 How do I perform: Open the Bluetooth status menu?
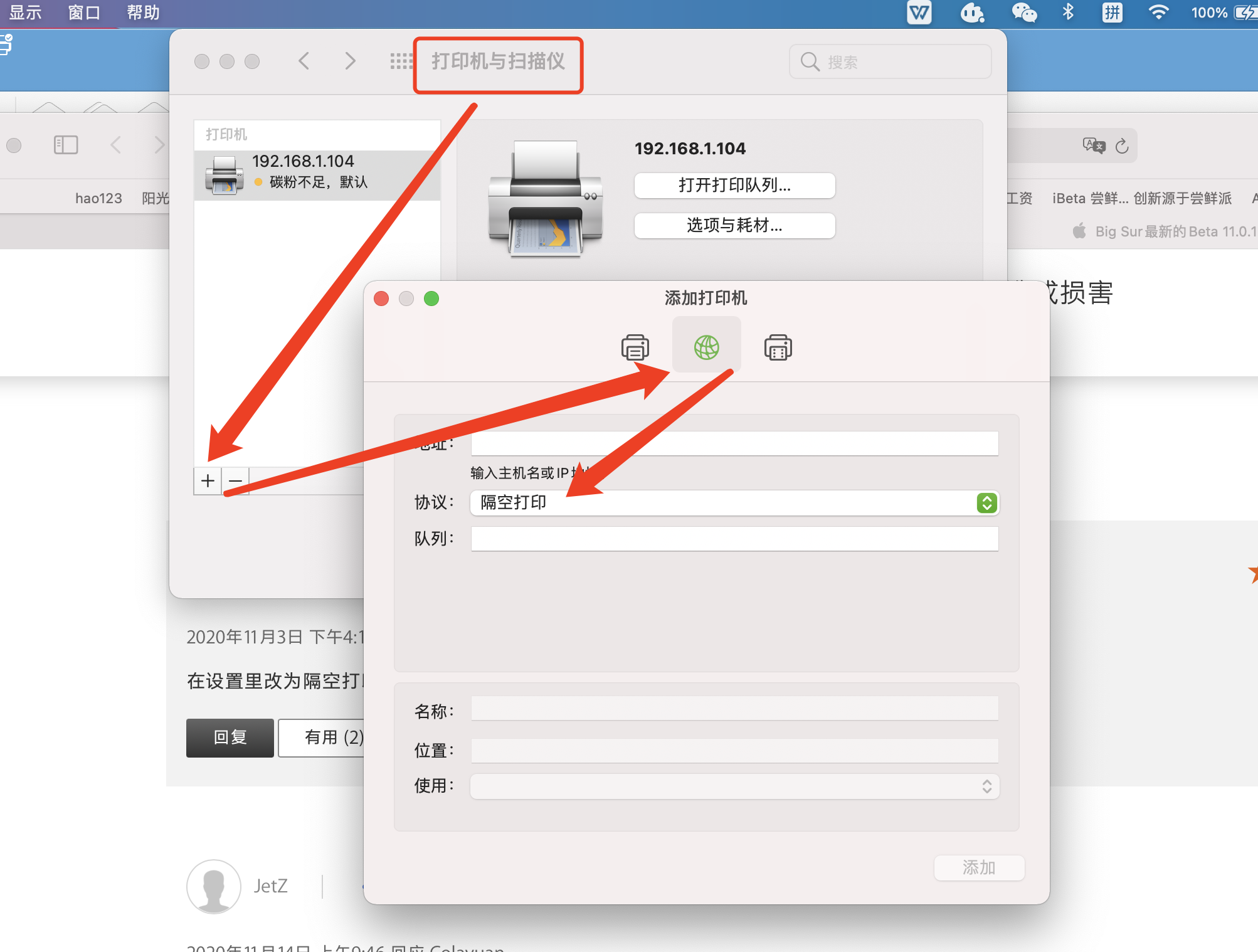point(1068,12)
